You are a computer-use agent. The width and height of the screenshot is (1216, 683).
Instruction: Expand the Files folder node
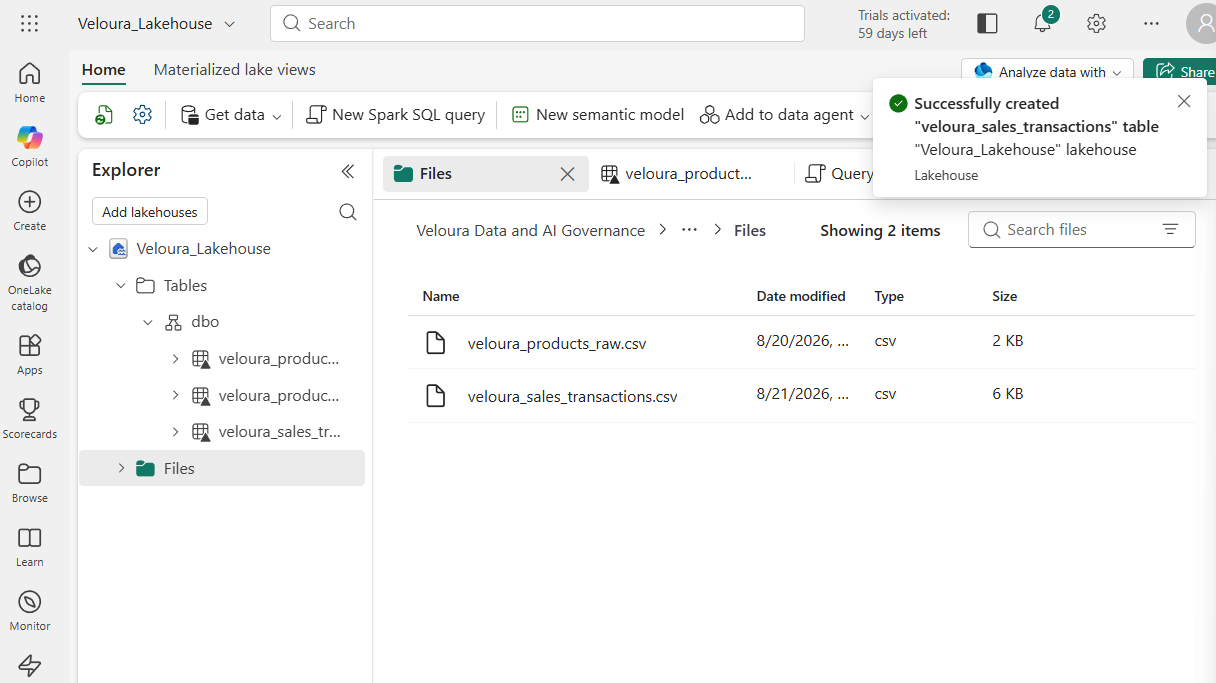(121, 468)
